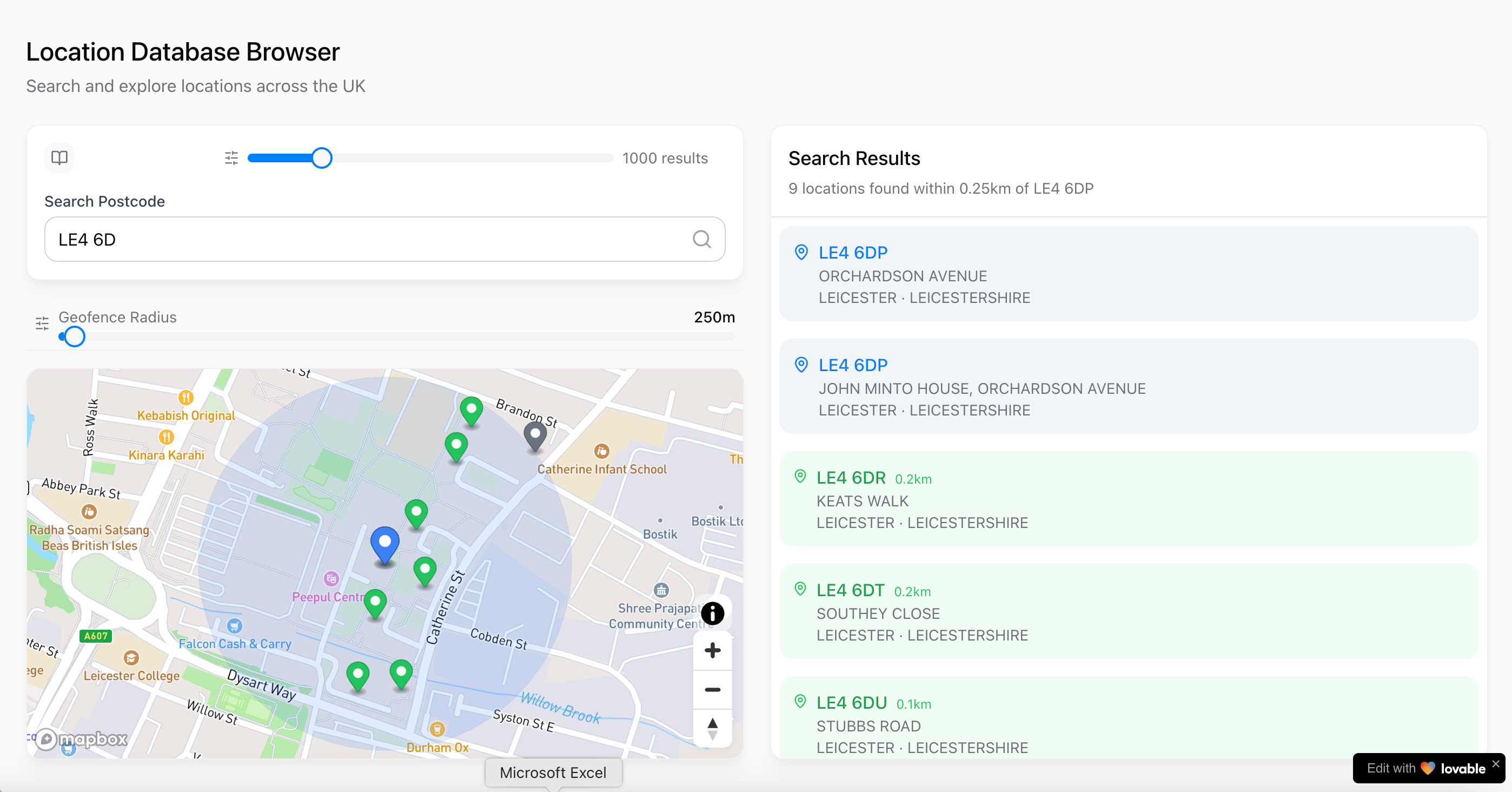The width and height of the screenshot is (1512, 792).
Task: Reset map bearing with compass button
Action: pos(712,728)
